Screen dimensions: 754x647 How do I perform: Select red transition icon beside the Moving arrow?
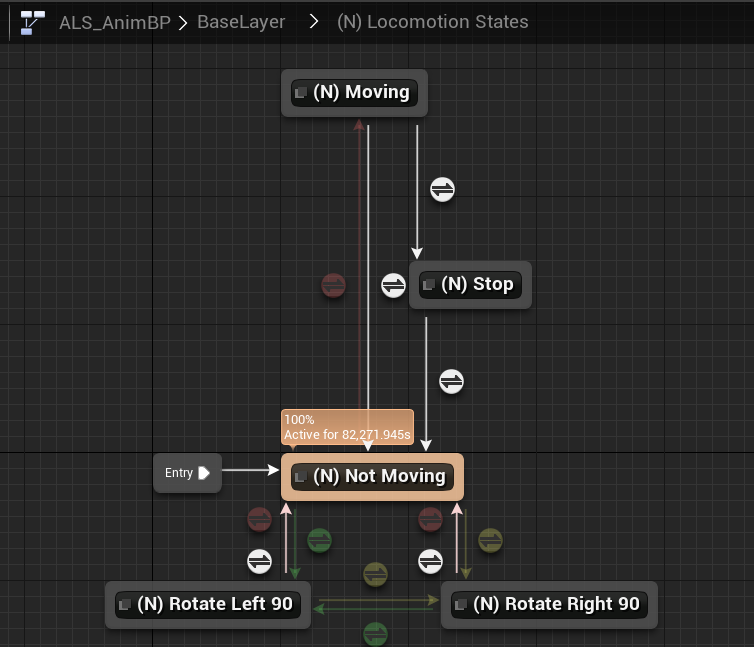[x=333, y=286]
